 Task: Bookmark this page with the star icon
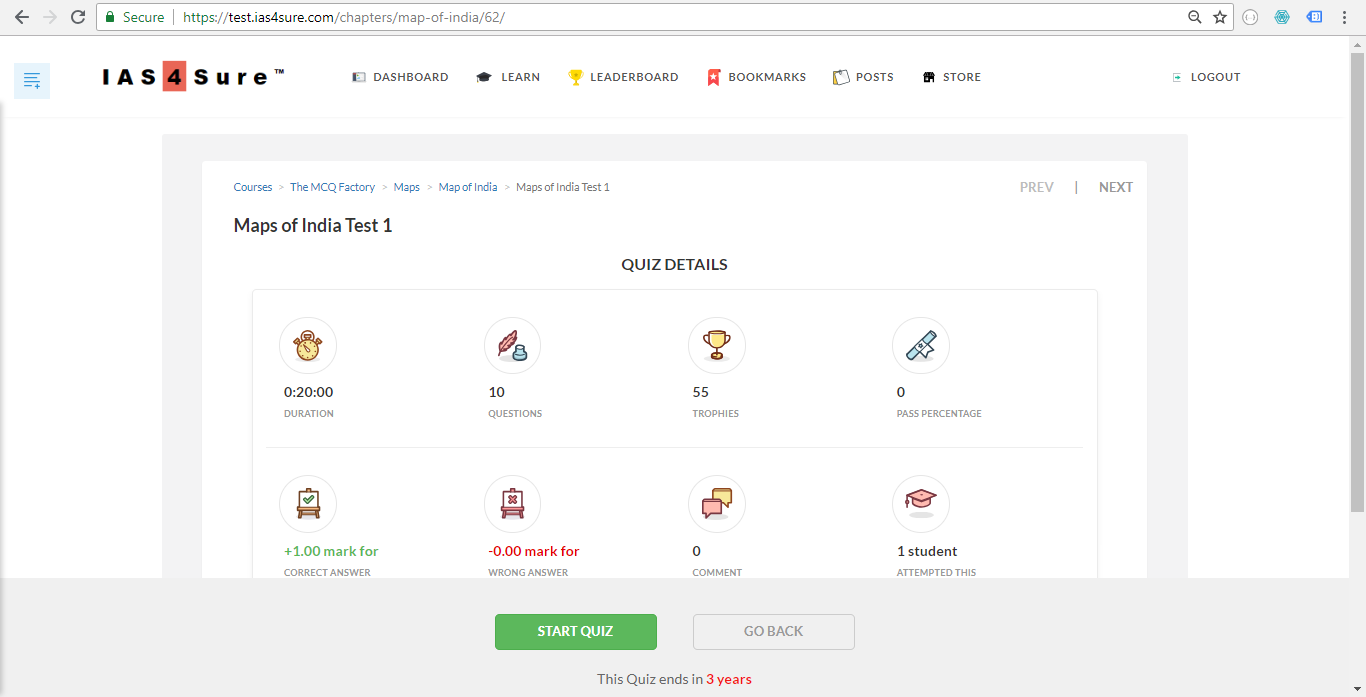1220,17
